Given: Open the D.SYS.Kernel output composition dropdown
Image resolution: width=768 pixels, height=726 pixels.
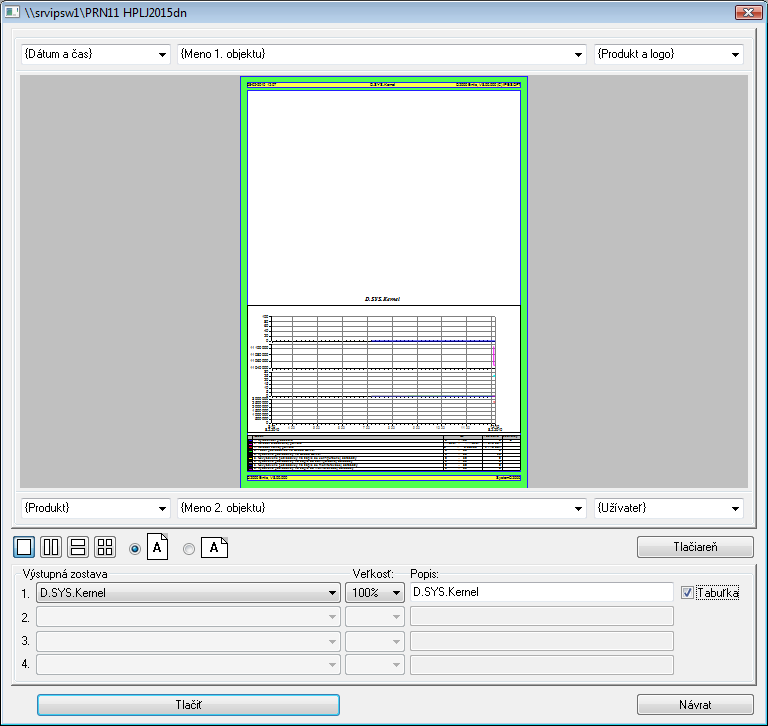Looking at the screenshot, I should (x=187, y=592).
